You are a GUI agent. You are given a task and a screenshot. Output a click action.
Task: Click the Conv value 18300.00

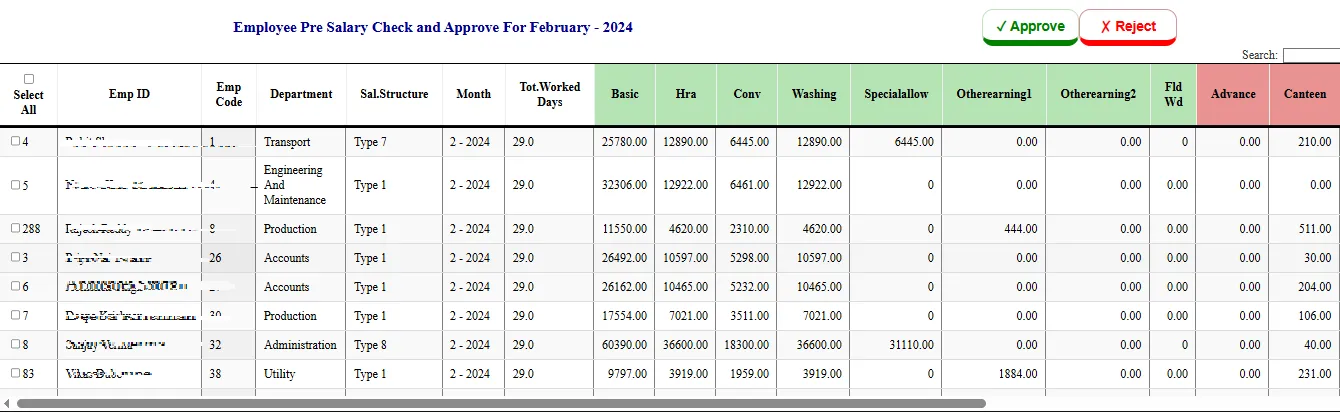click(x=747, y=345)
